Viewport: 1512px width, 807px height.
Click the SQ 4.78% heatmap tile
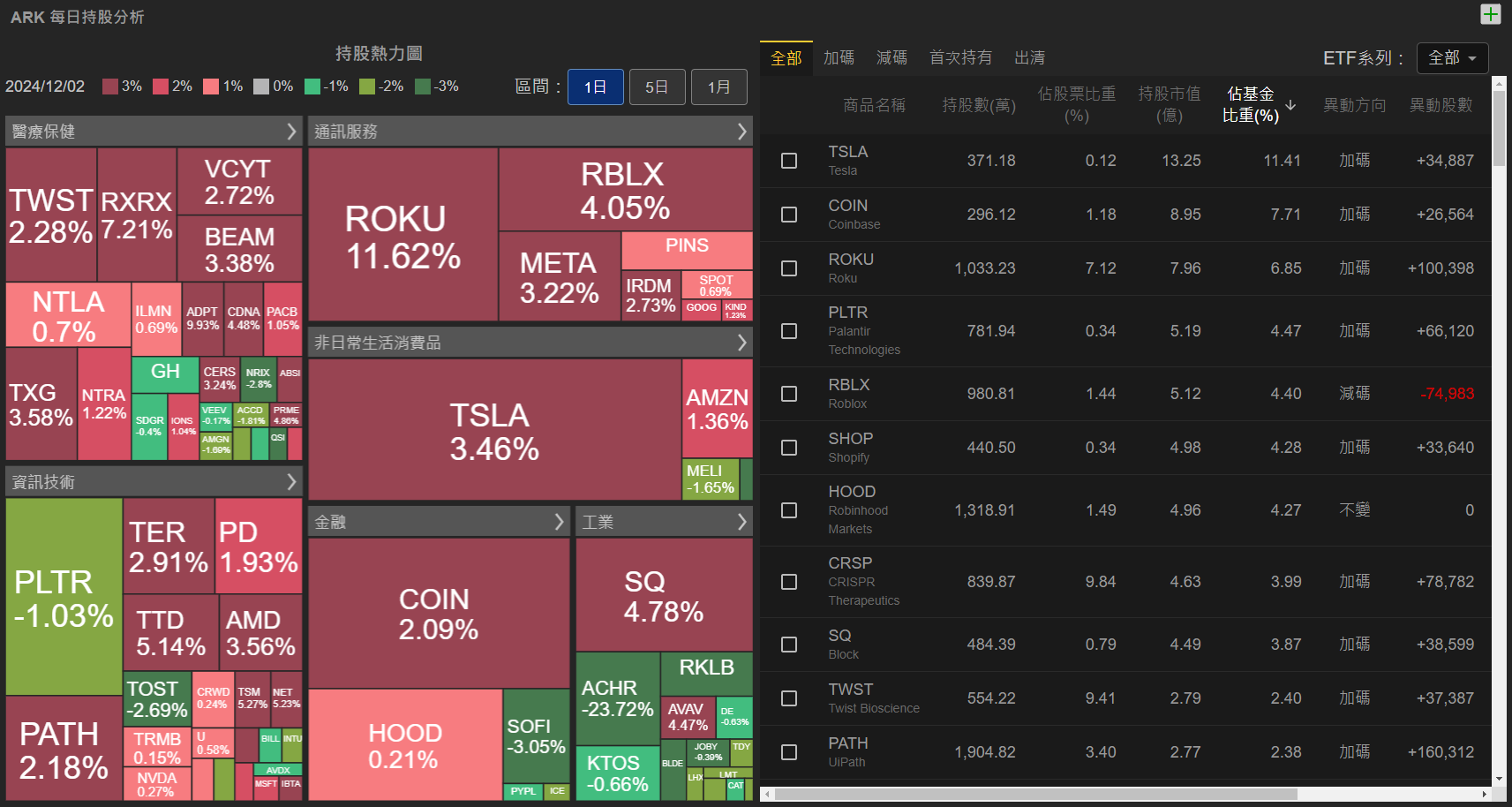pyautogui.click(x=664, y=595)
